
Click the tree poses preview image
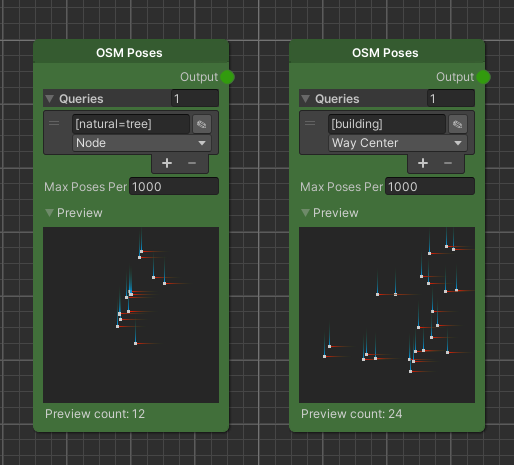point(131,315)
